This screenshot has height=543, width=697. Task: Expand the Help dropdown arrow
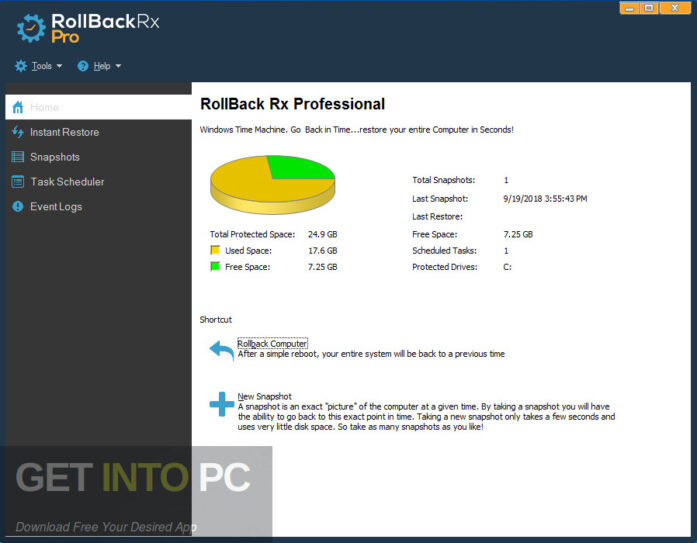coord(118,66)
